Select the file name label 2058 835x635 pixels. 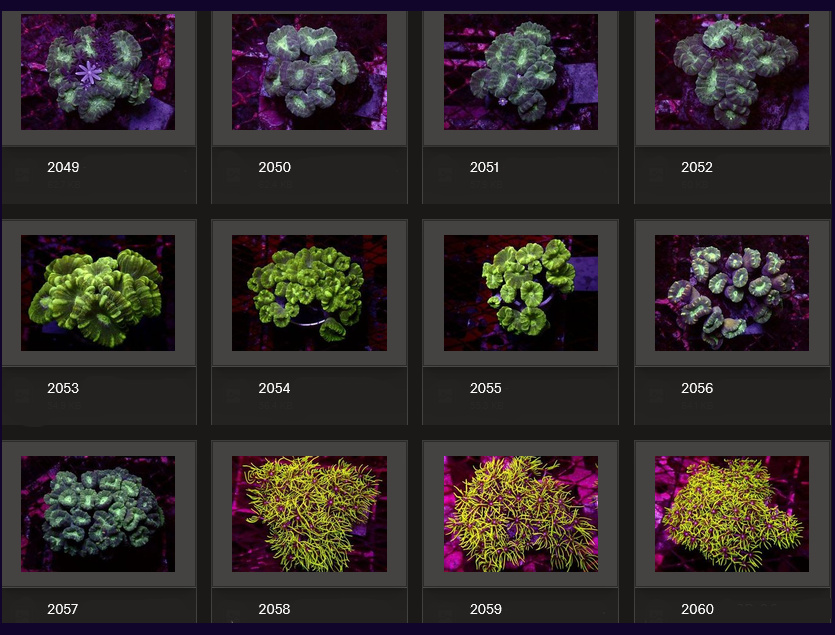(274, 609)
